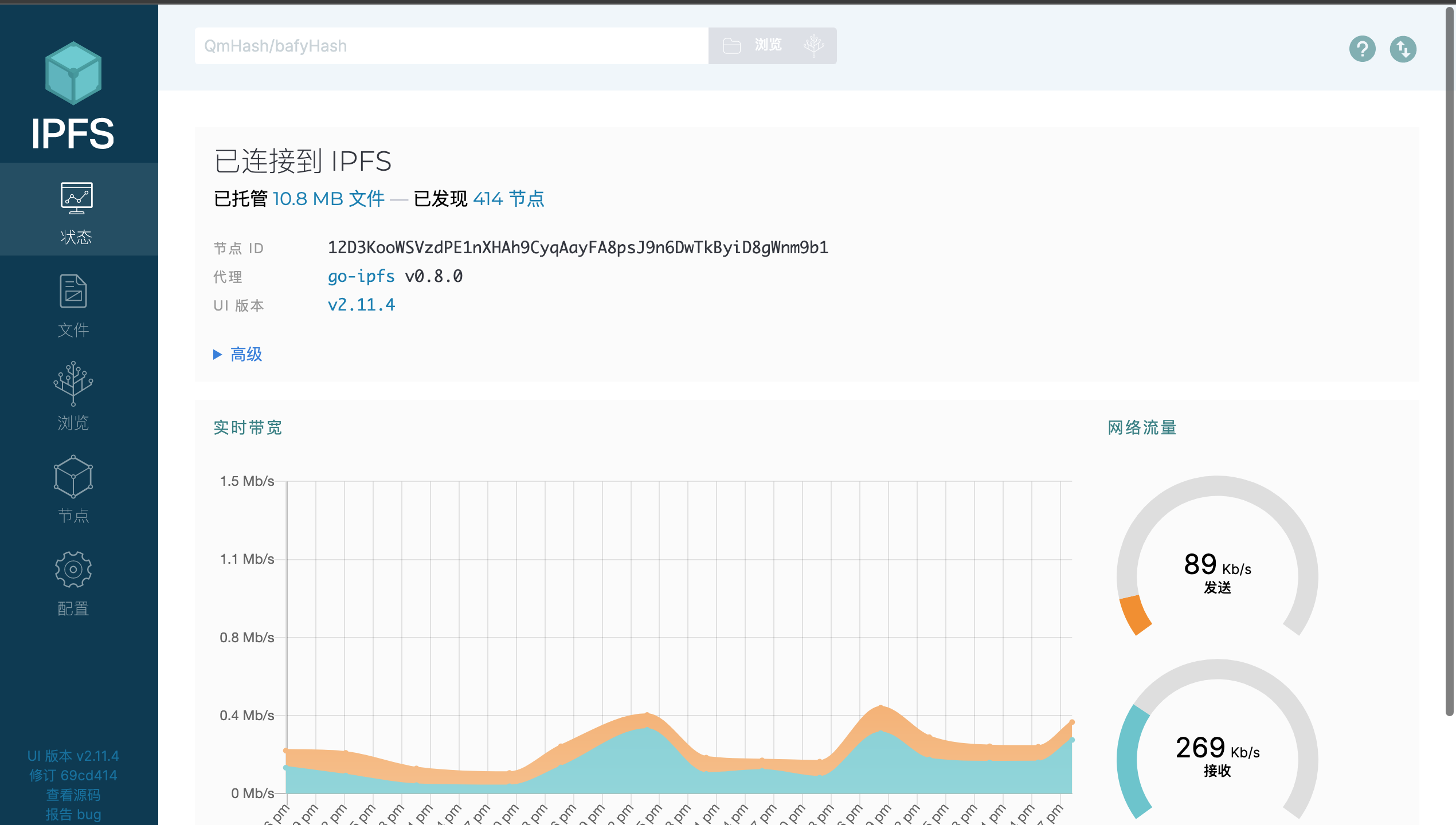Click the UI 版本 field label
This screenshot has height=825, width=1456.
(238, 305)
